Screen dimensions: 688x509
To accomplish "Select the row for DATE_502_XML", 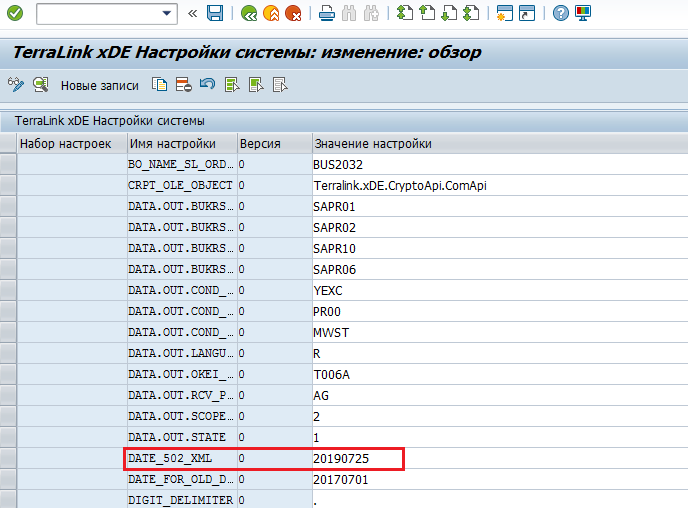I will click(9, 458).
